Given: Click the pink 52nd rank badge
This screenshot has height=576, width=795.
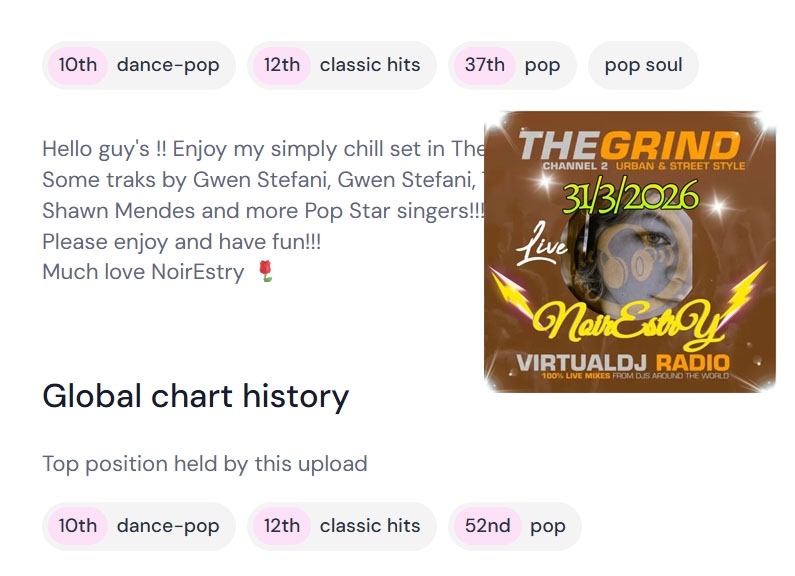Looking at the screenshot, I should click(x=487, y=526).
